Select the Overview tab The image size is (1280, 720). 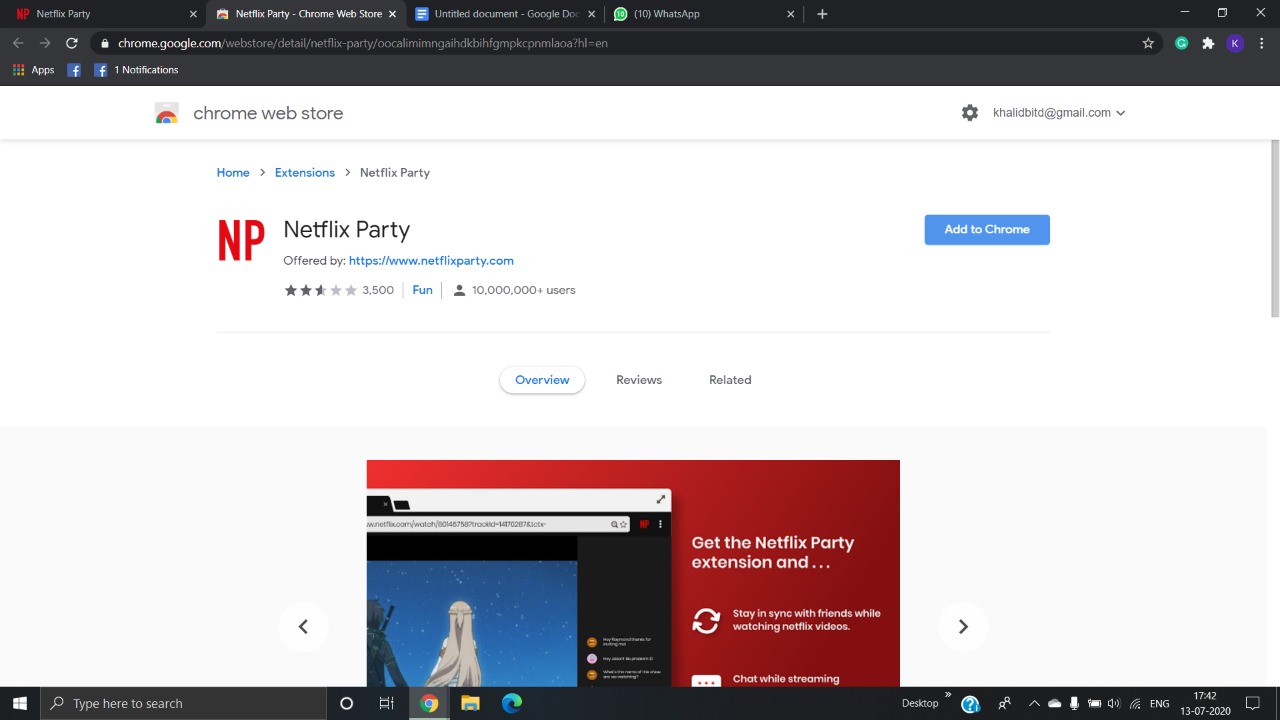[x=542, y=380]
